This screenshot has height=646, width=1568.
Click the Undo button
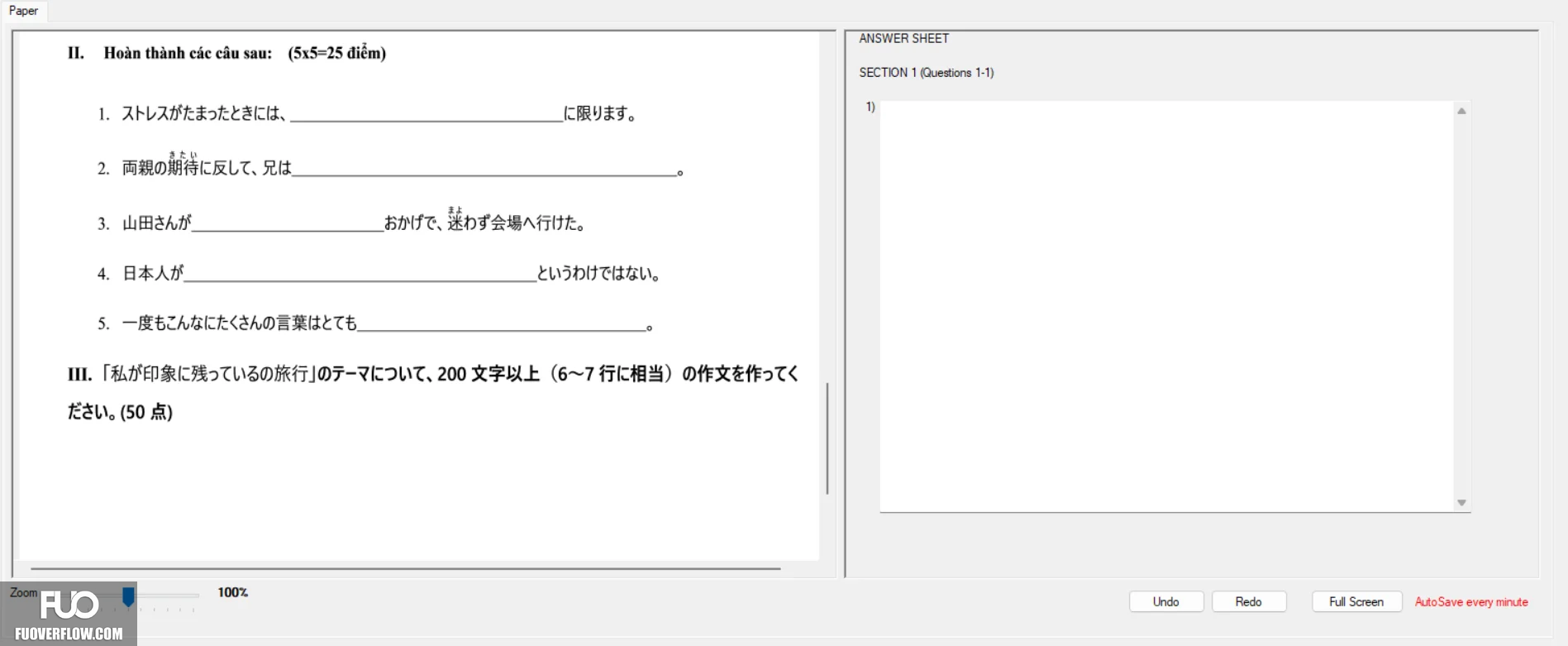(x=1165, y=601)
